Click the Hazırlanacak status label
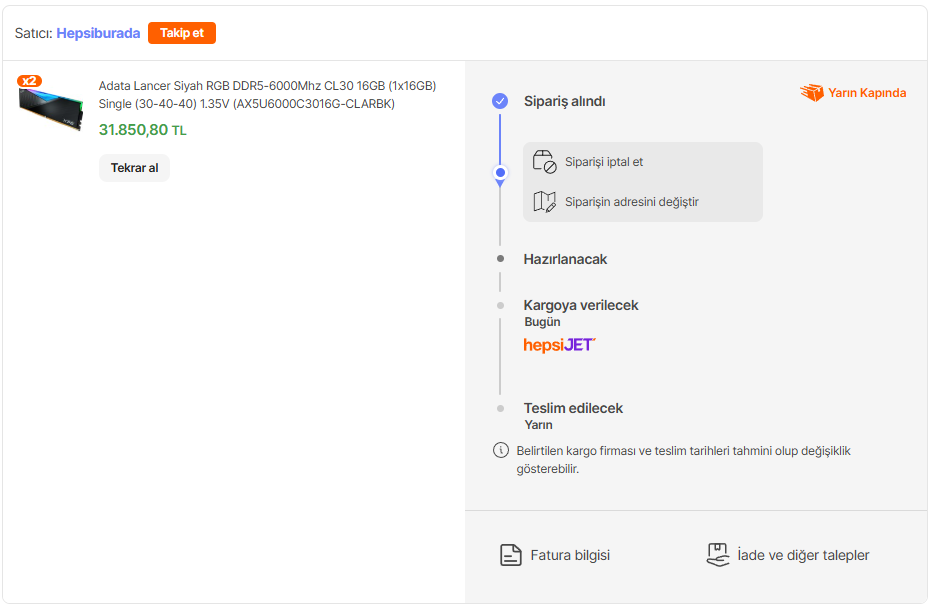This screenshot has width=945, height=610. [x=565, y=259]
